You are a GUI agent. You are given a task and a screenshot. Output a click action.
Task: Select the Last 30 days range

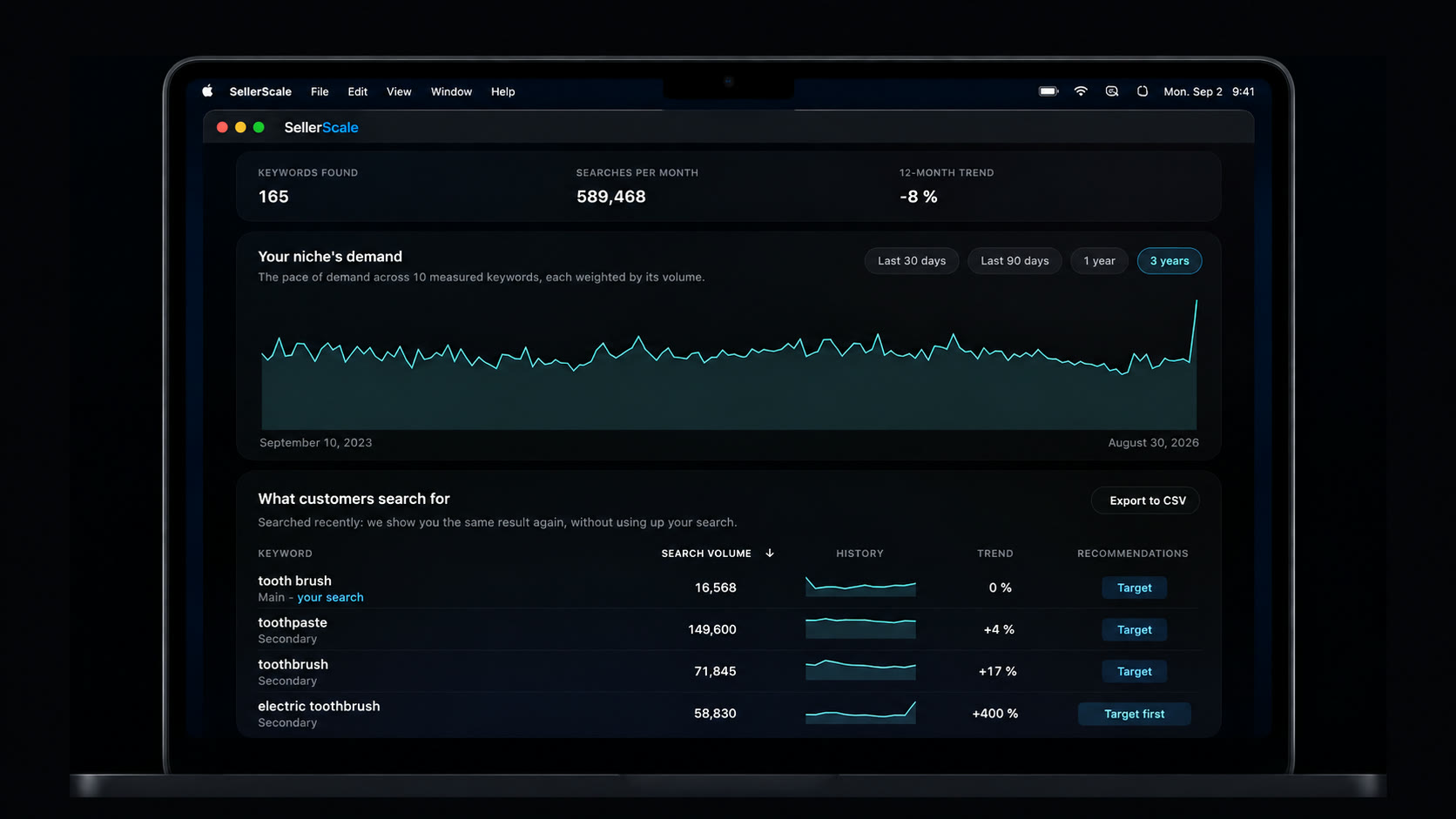[912, 261]
